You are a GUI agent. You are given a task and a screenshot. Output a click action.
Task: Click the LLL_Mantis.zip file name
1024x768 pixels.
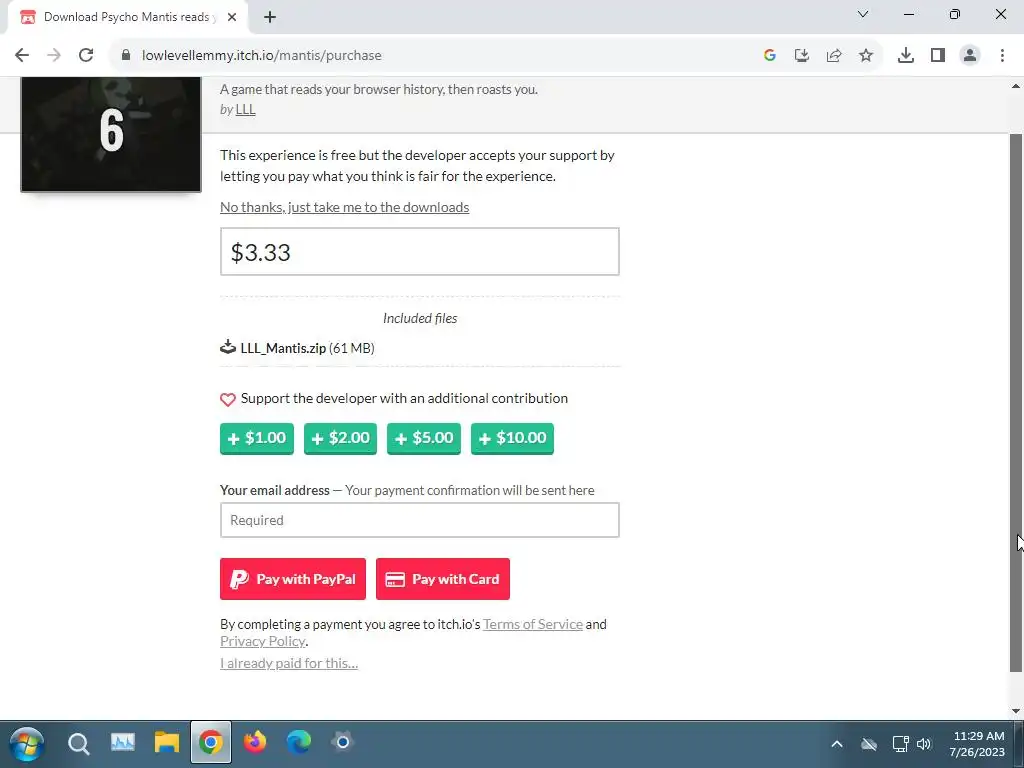[283, 348]
